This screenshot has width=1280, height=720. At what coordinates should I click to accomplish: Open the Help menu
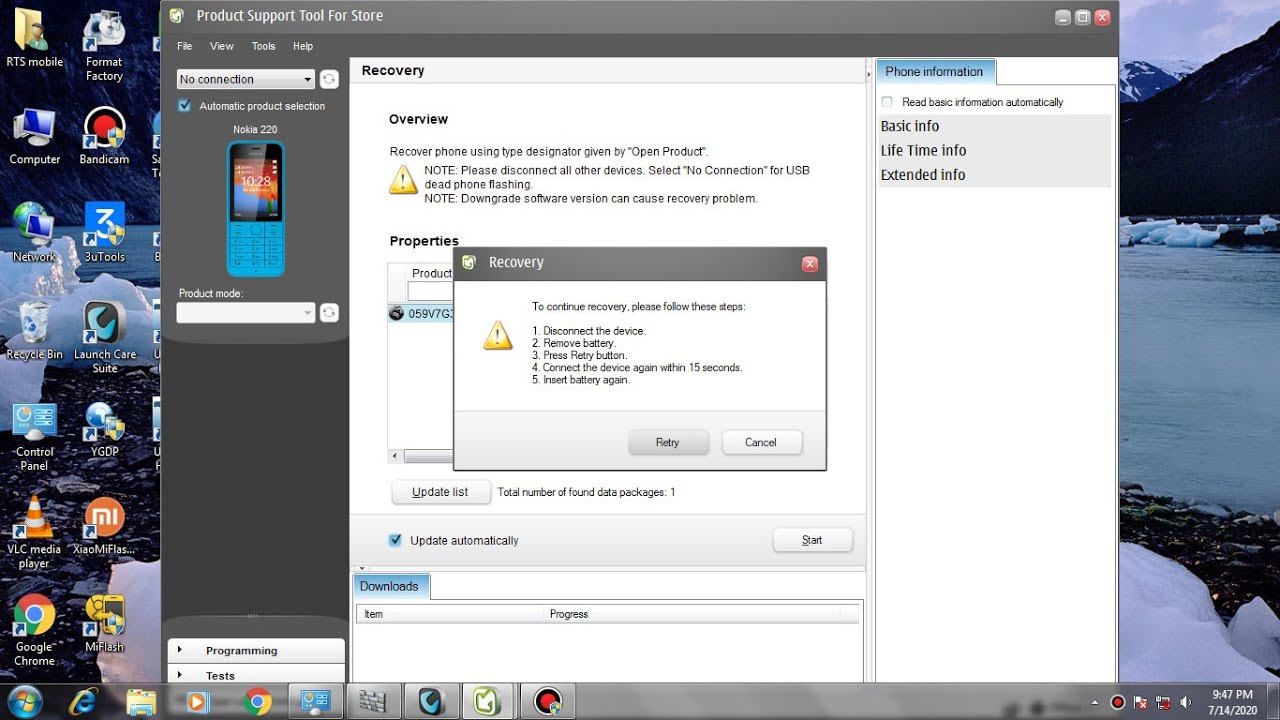(x=303, y=46)
